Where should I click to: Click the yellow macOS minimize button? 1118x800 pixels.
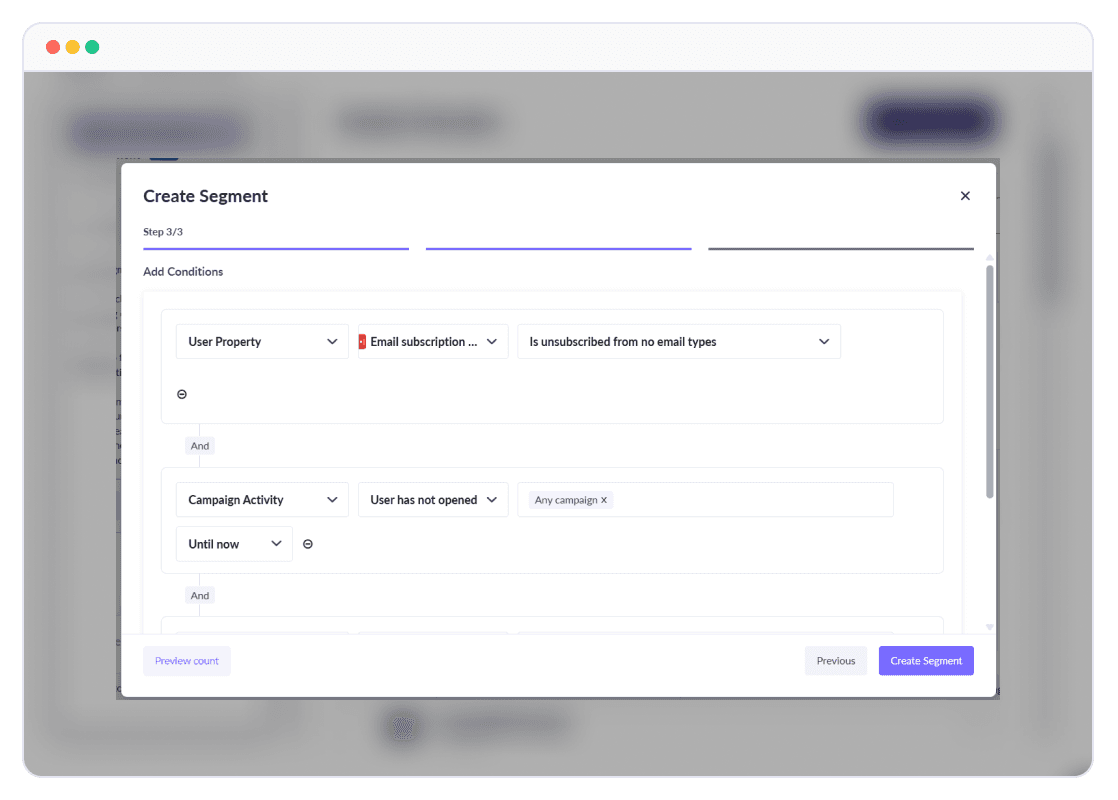[x=73, y=47]
